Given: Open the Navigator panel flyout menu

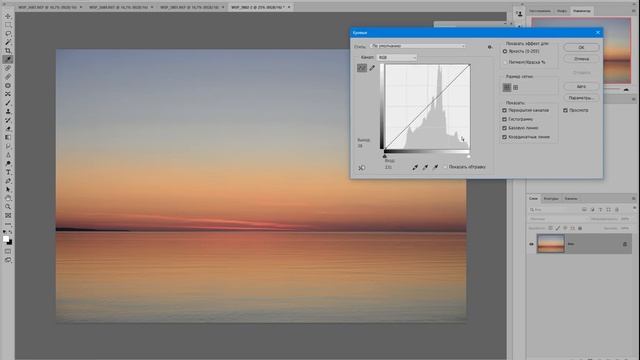Looking at the screenshot, I should 634,11.
